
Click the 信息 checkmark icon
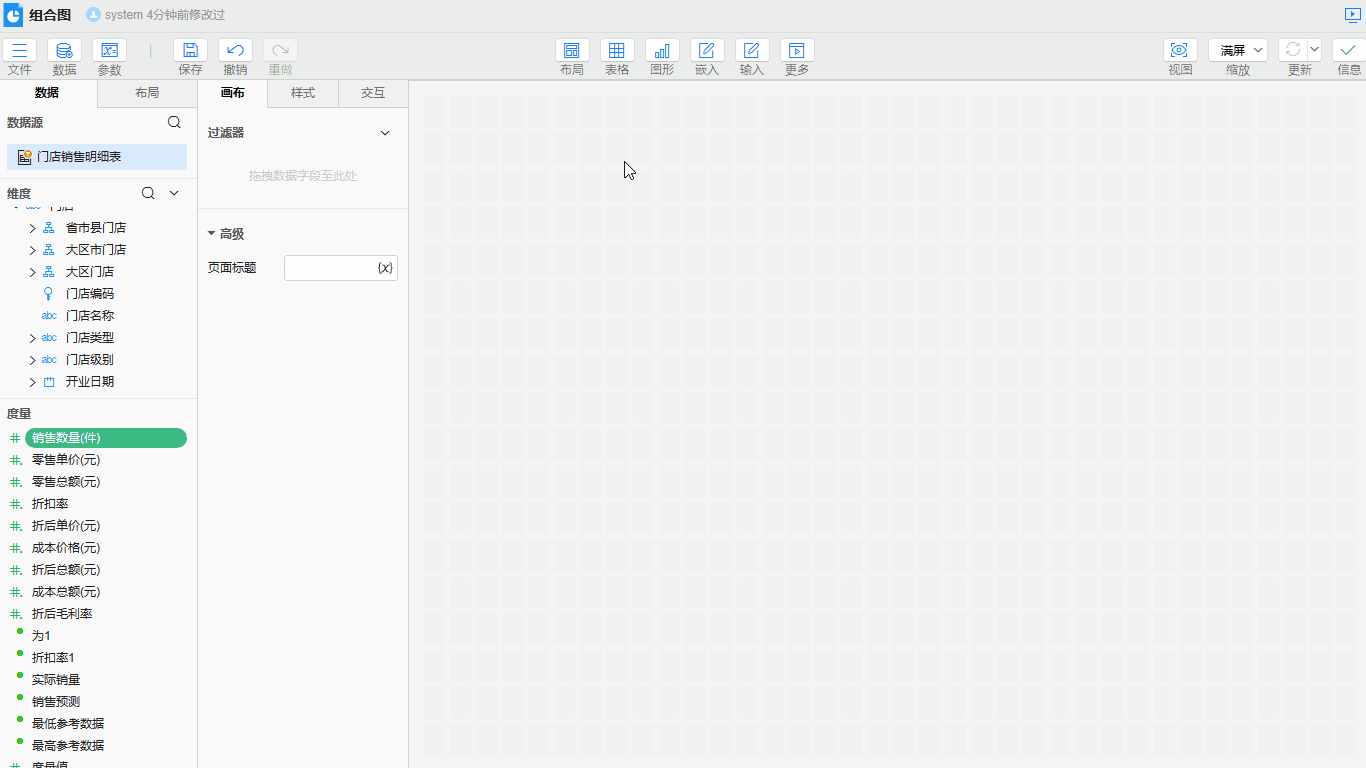pyautogui.click(x=1348, y=50)
